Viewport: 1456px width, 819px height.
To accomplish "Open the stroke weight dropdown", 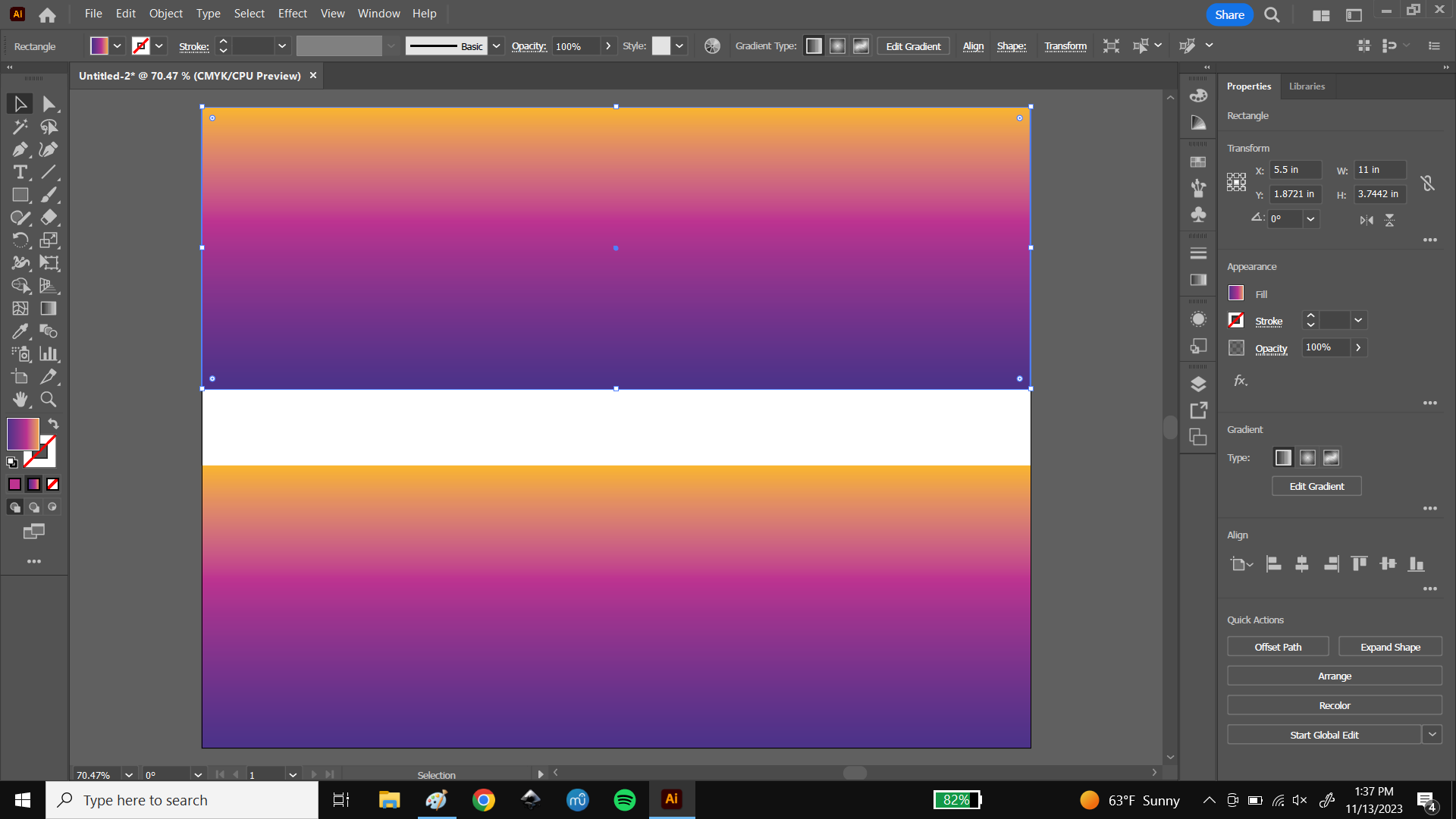I will [x=281, y=46].
